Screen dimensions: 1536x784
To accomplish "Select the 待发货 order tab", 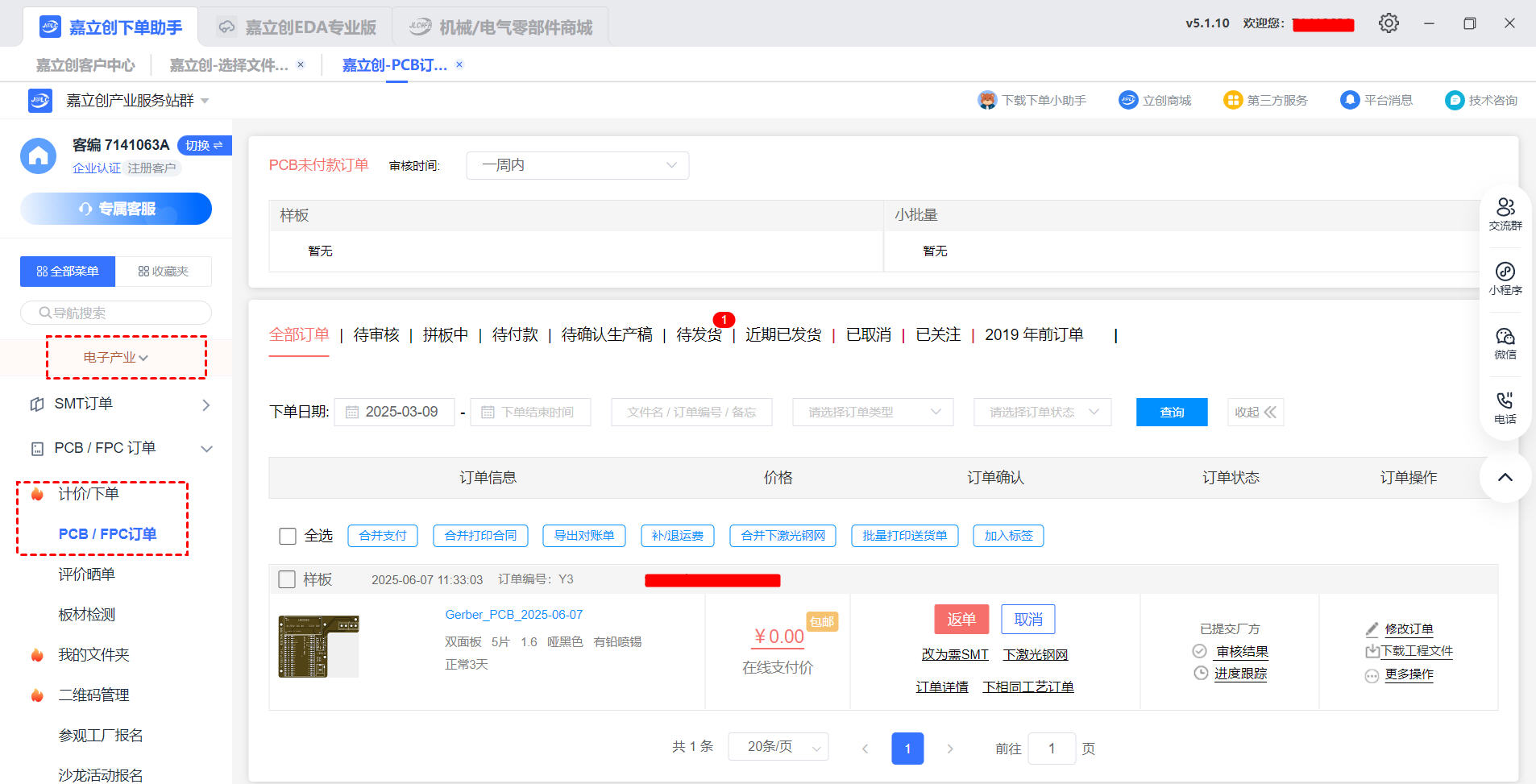I will click(699, 334).
